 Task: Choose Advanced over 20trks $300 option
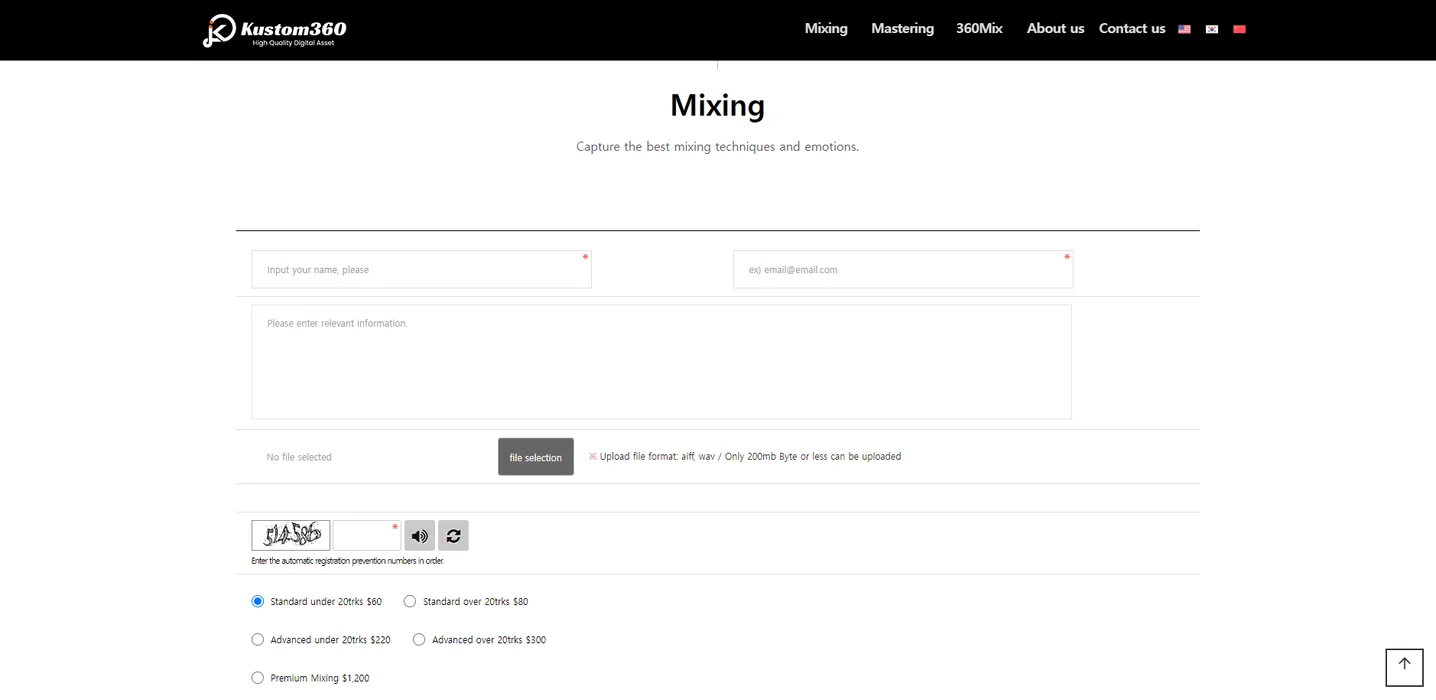click(x=419, y=640)
